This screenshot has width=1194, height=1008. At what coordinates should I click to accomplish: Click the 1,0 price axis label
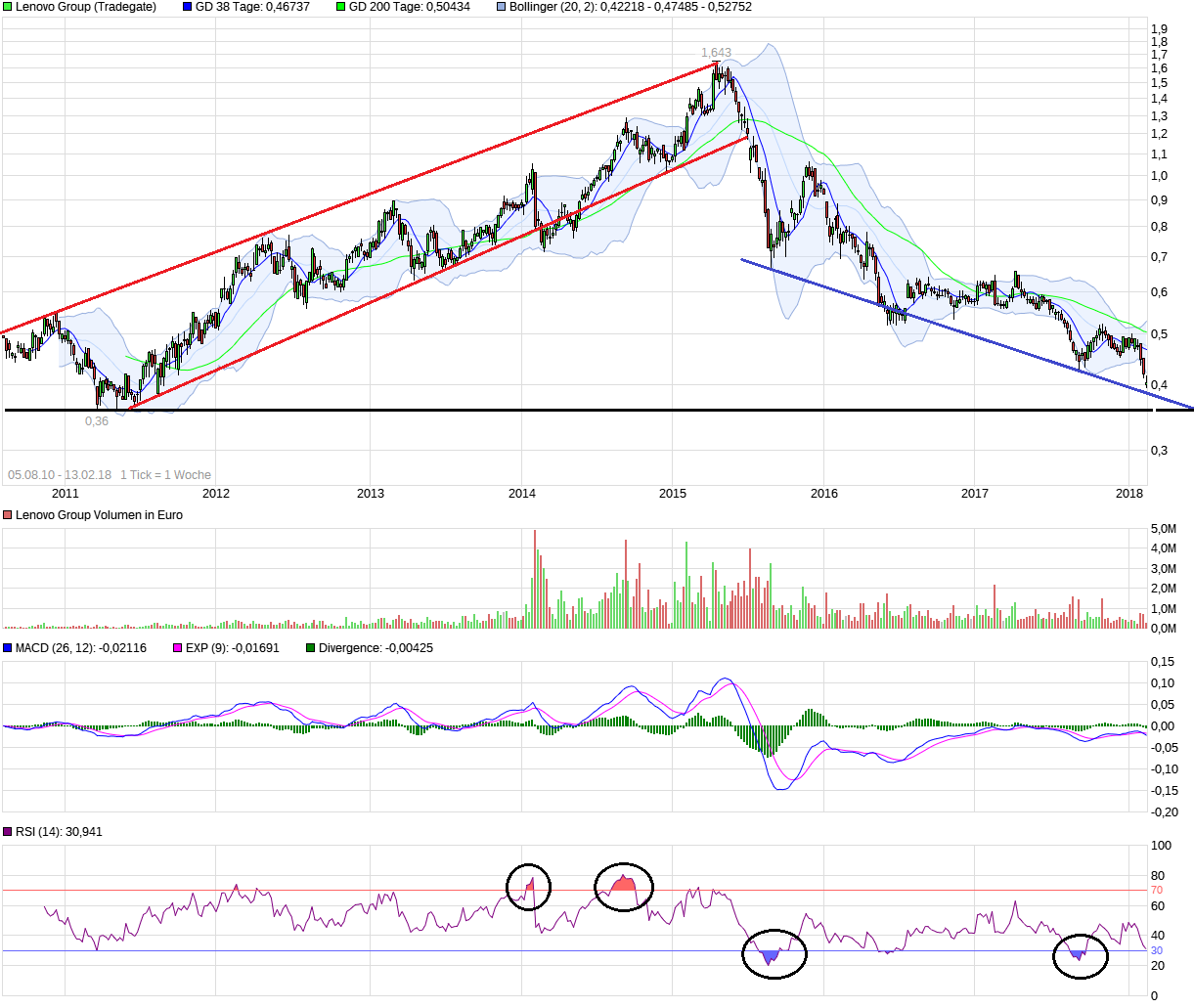pos(1160,177)
